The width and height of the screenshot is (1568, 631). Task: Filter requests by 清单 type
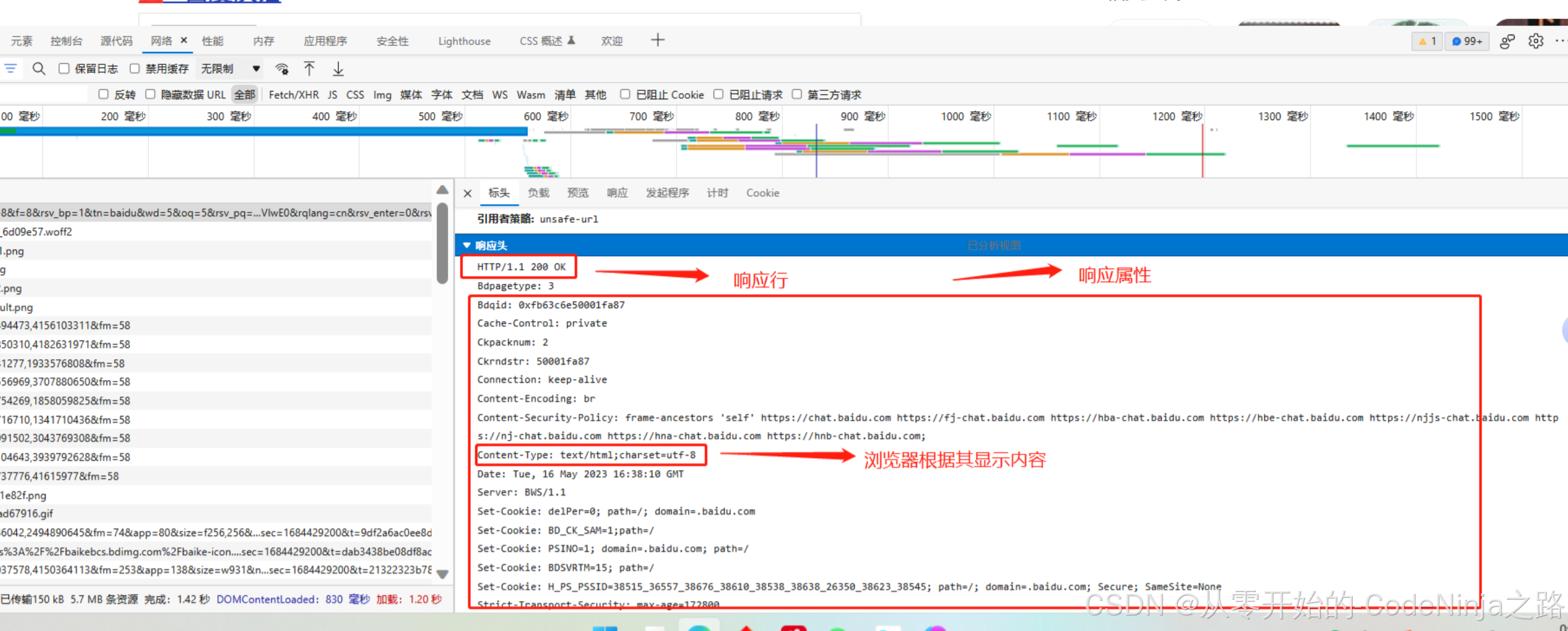pyautogui.click(x=565, y=95)
